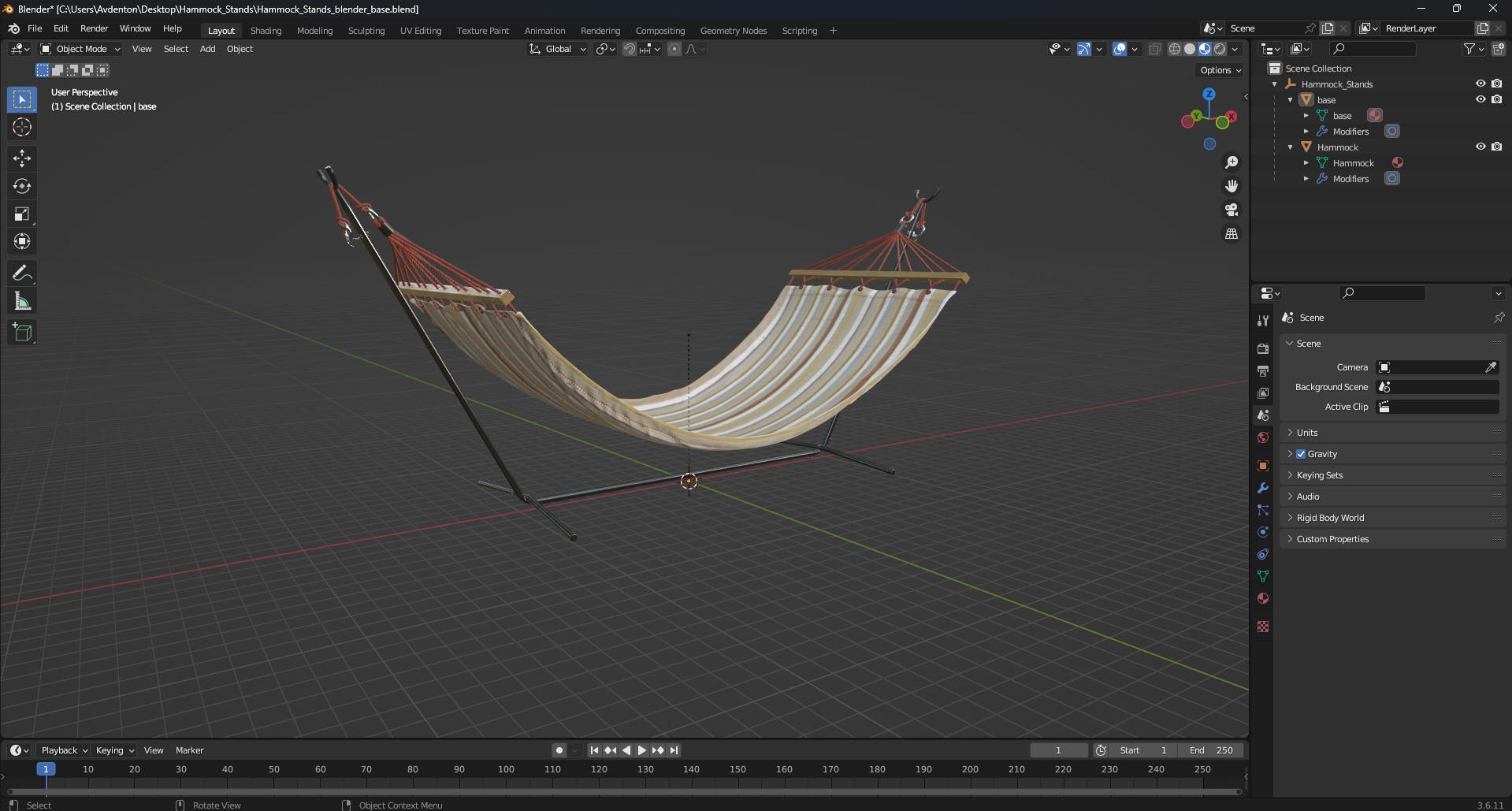Select the Rotate tool
The width and height of the screenshot is (1512, 811).
[x=22, y=186]
